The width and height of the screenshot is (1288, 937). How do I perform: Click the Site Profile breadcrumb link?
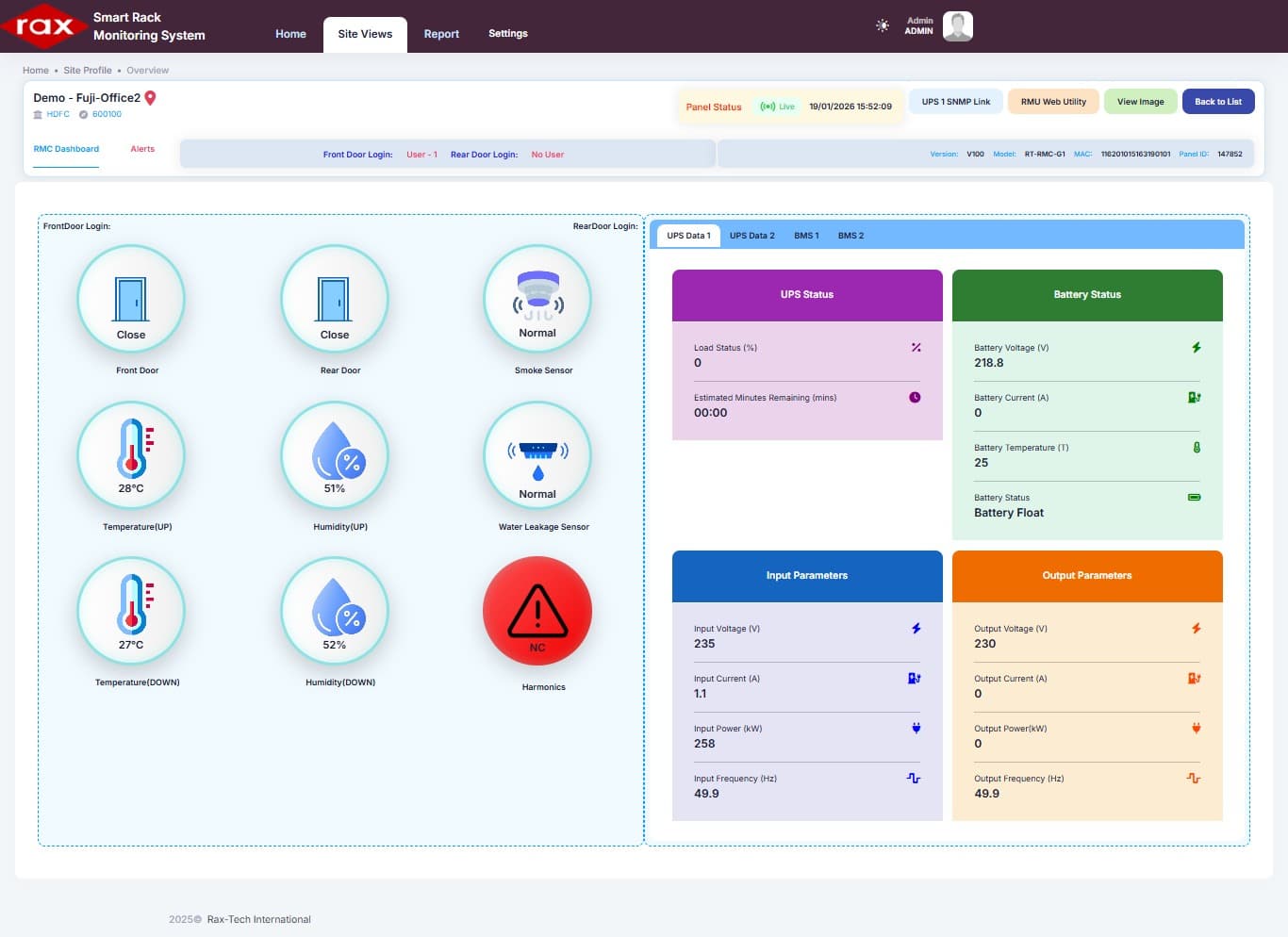tap(88, 71)
